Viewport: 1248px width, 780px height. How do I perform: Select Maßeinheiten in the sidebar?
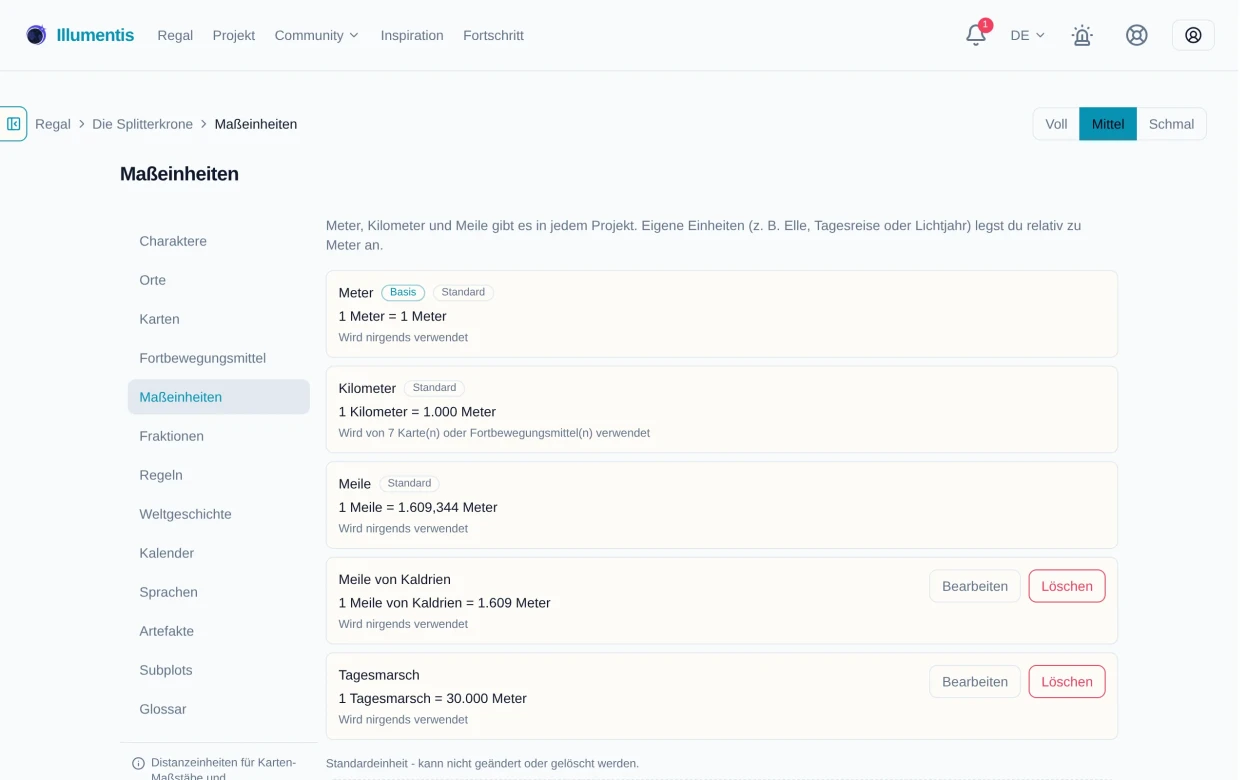click(219, 397)
